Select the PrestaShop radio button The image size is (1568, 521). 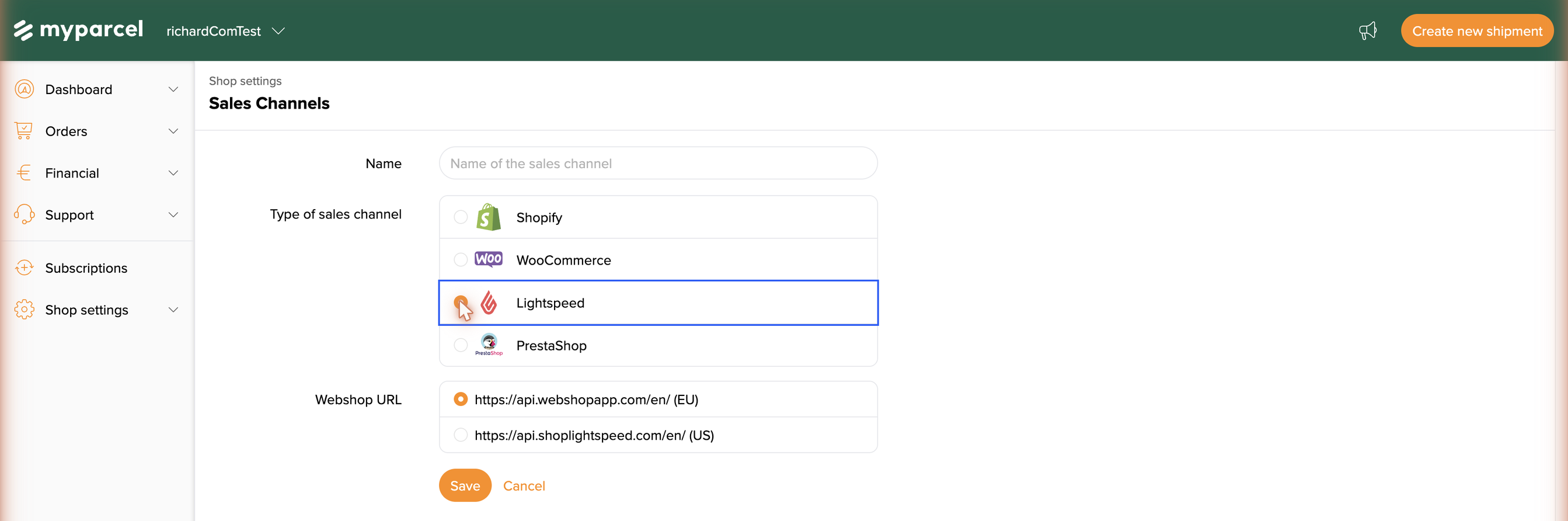[x=461, y=345]
